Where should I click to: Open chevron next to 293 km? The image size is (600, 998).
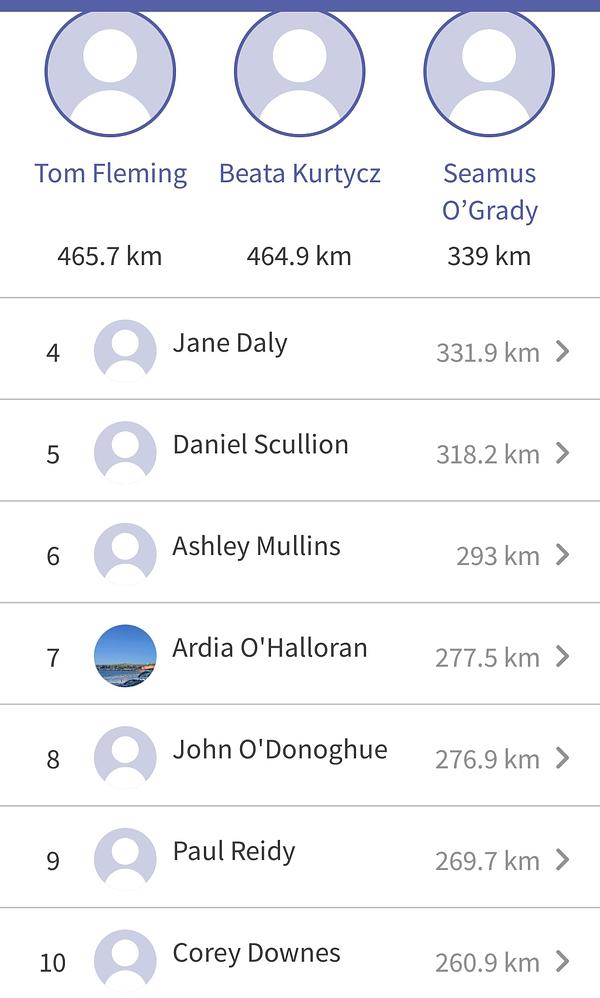563,555
